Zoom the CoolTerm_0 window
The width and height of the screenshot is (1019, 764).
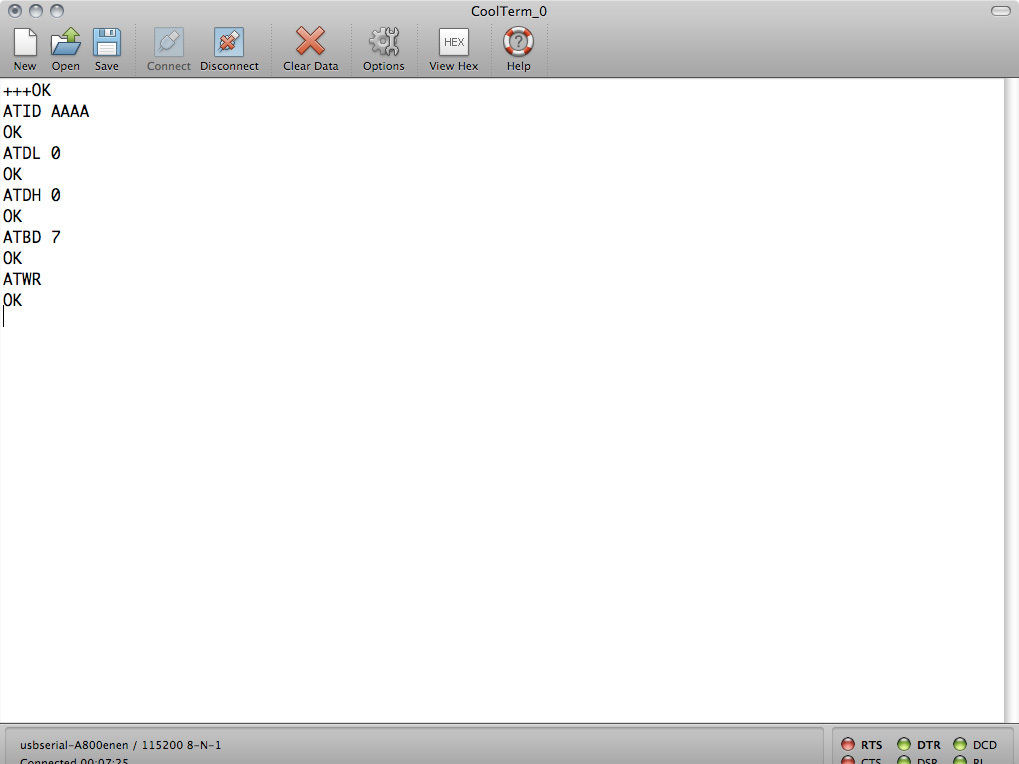(57, 11)
